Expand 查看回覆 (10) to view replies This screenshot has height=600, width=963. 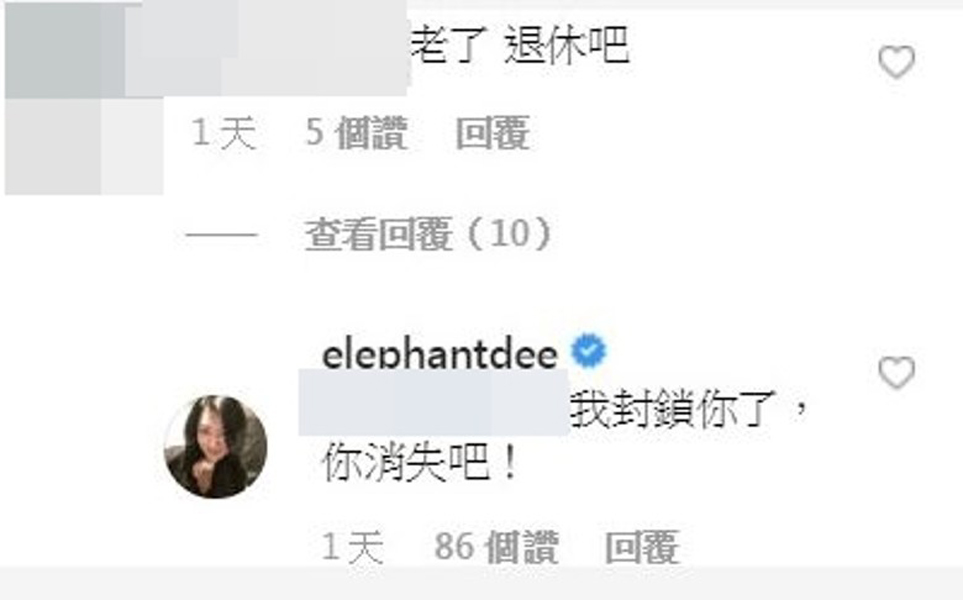tap(428, 234)
